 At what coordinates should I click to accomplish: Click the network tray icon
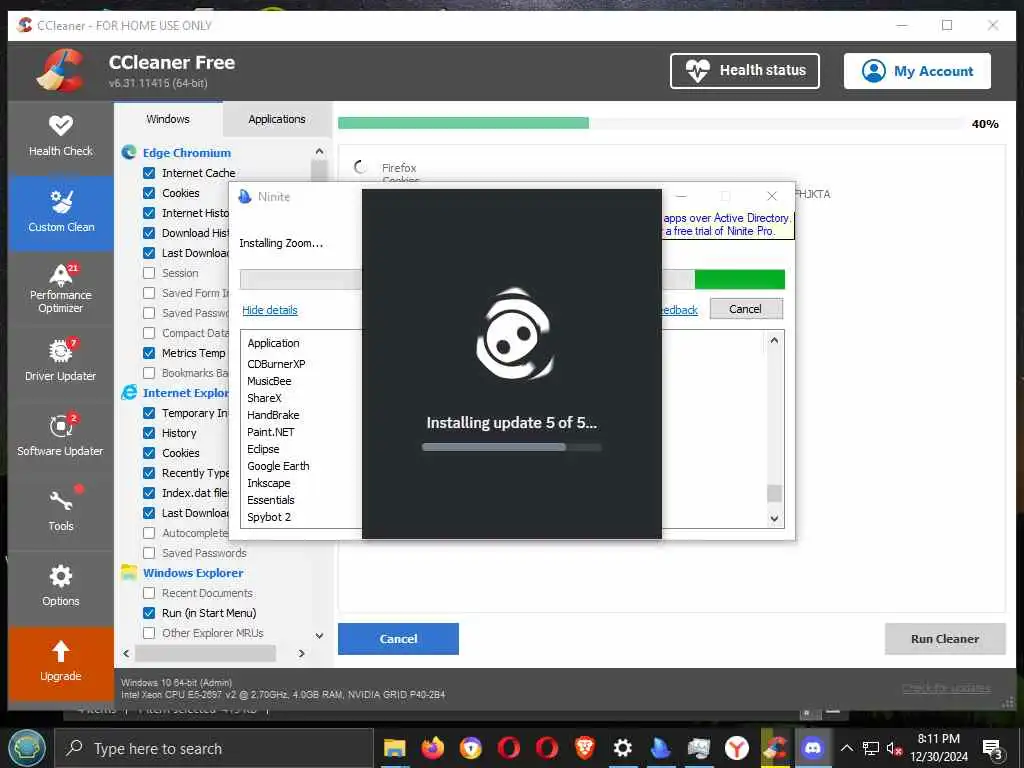click(x=871, y=749)
